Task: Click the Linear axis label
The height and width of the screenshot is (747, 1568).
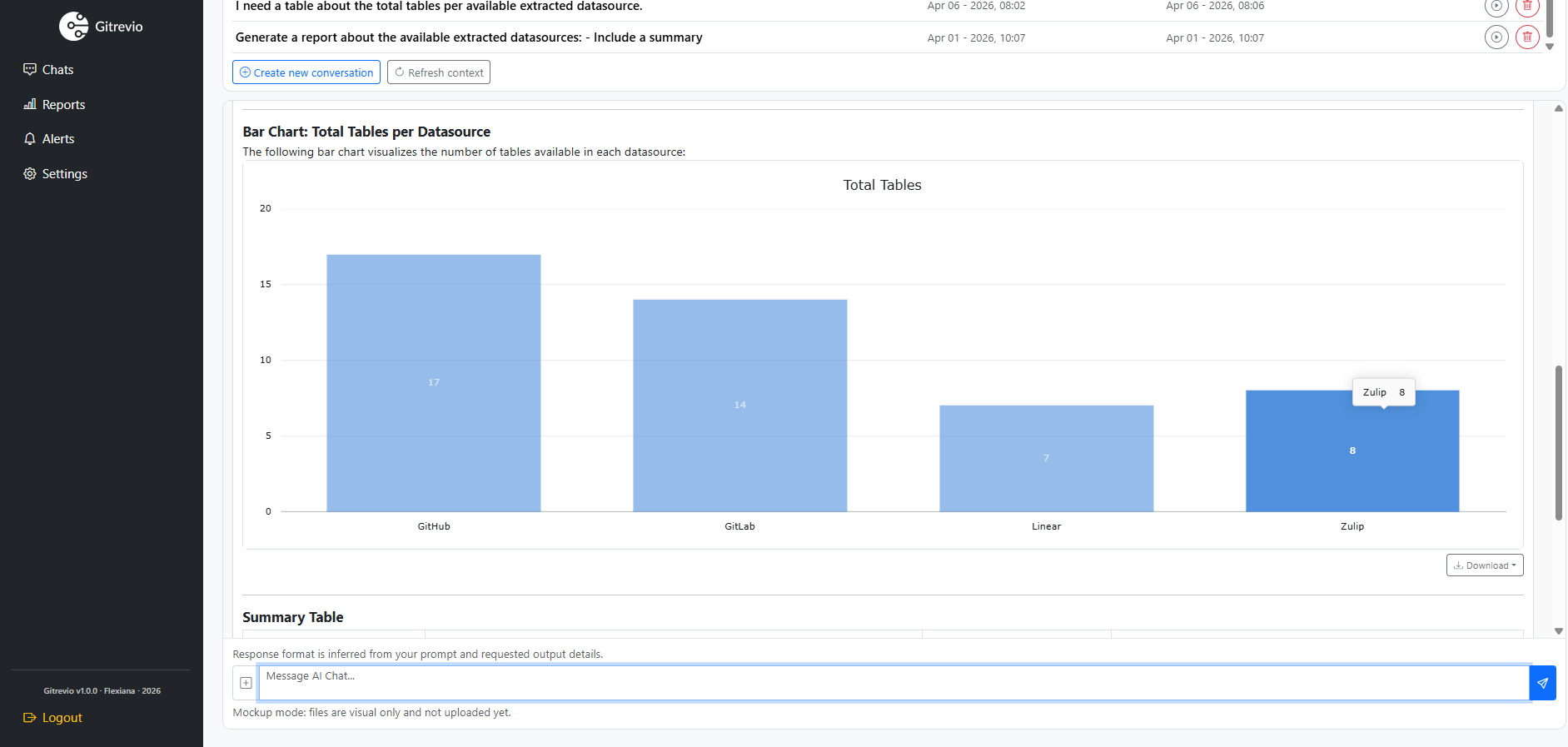Action: 1047,526
